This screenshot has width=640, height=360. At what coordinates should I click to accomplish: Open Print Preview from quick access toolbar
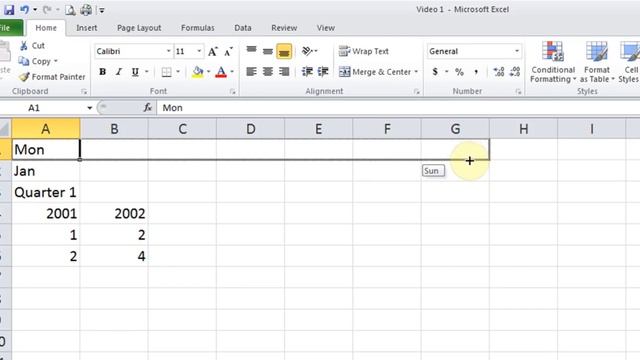(x=70, y=9)
